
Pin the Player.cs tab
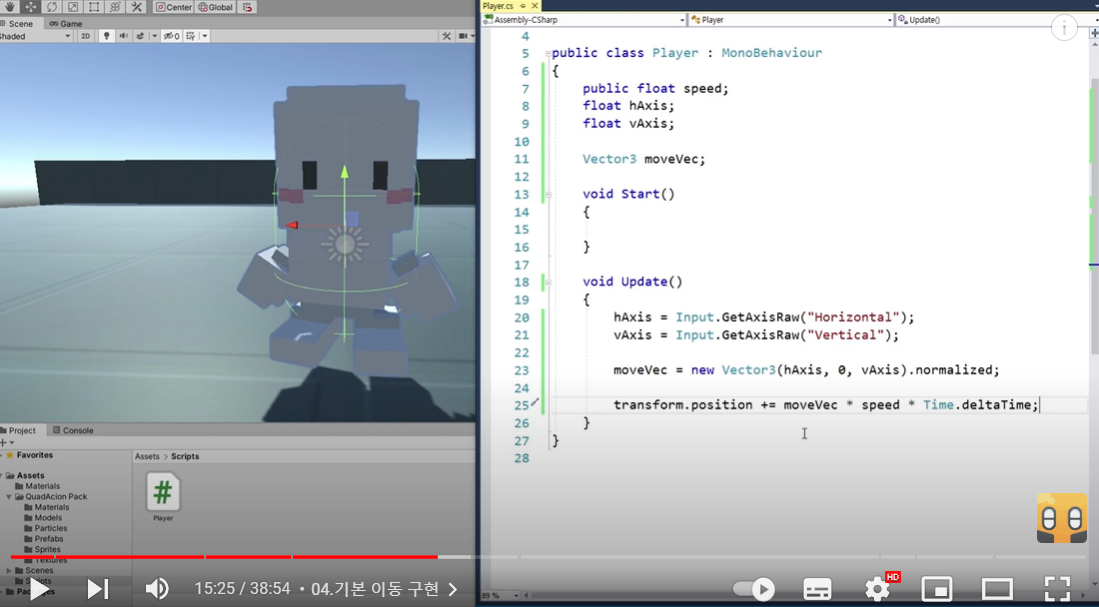[522, 6]
